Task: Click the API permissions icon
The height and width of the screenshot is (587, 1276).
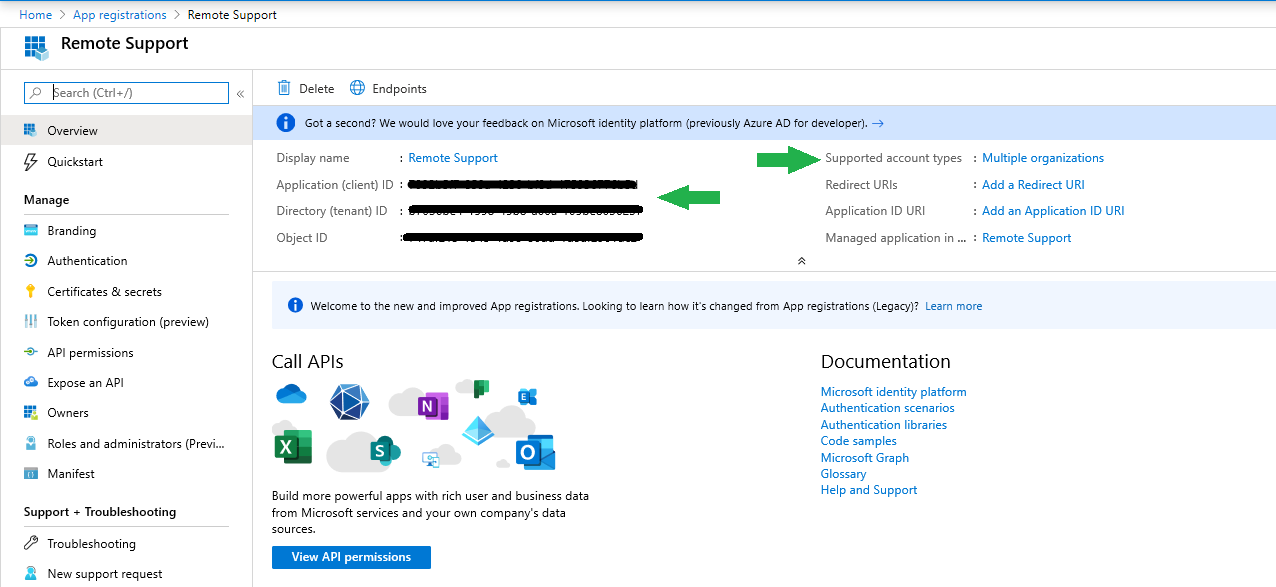Action: point(30,353)
